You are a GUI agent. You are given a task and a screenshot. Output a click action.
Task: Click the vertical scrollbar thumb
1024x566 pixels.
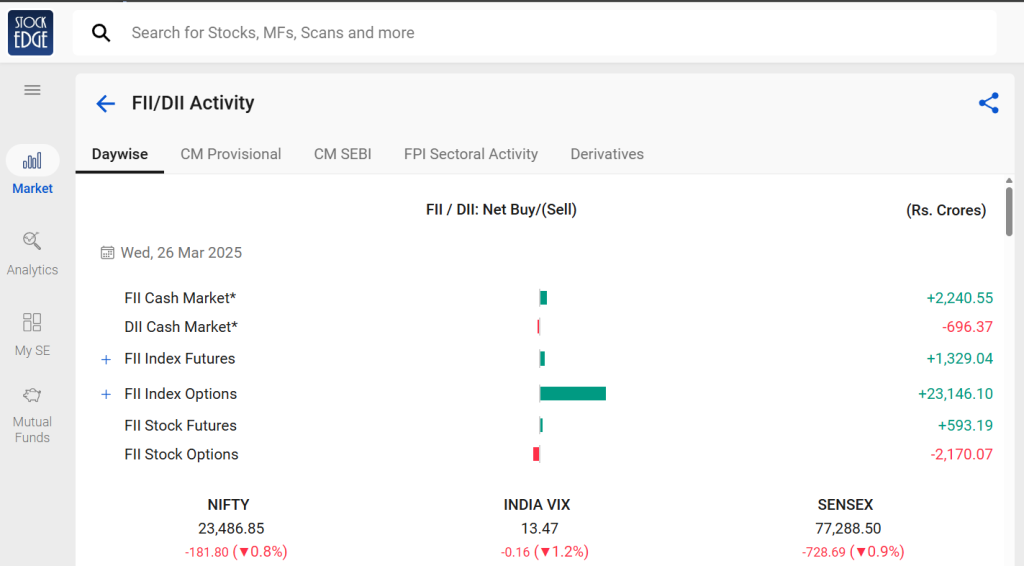[1009, 211]
